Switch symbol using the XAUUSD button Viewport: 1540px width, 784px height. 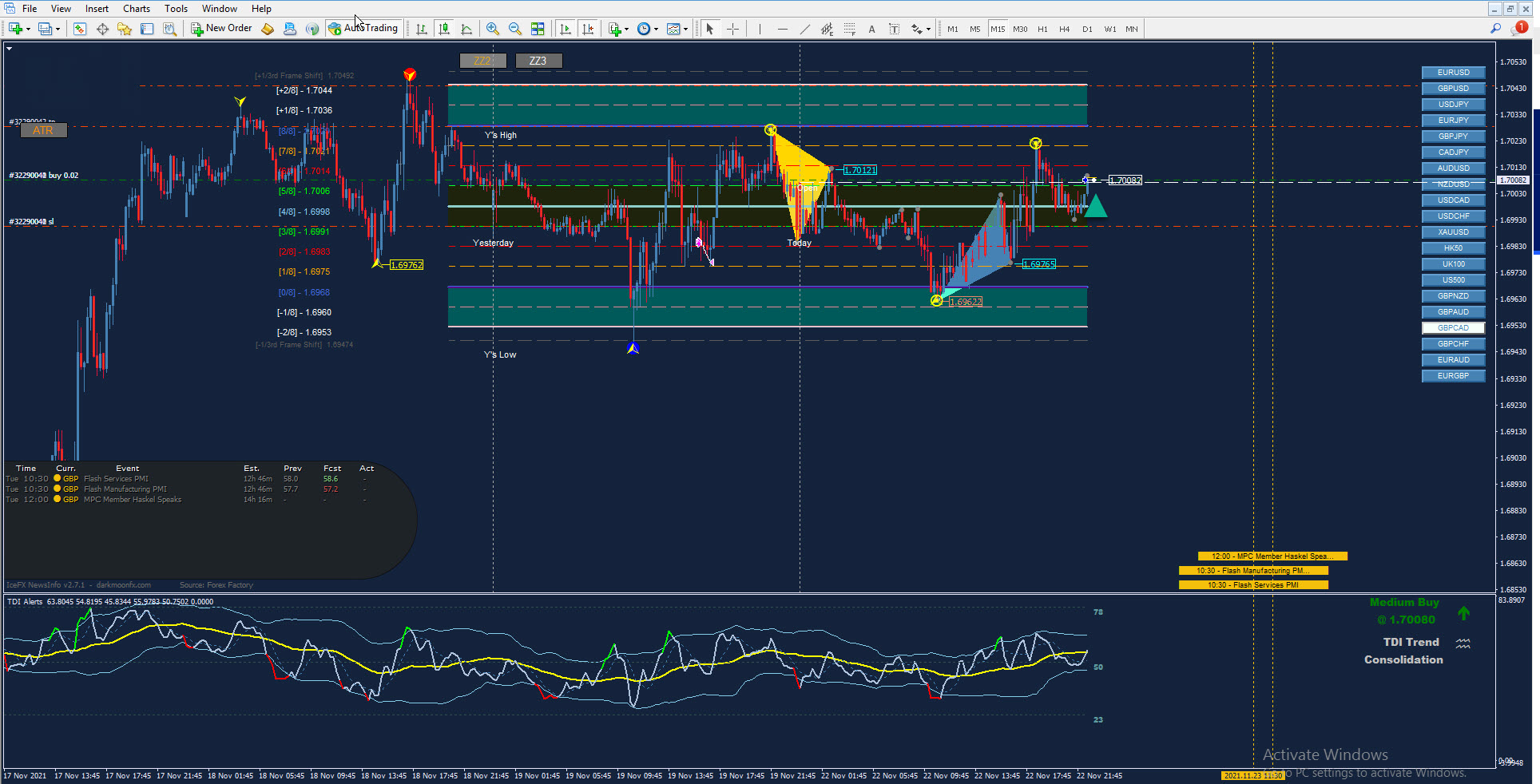[x=1453, y=232]
